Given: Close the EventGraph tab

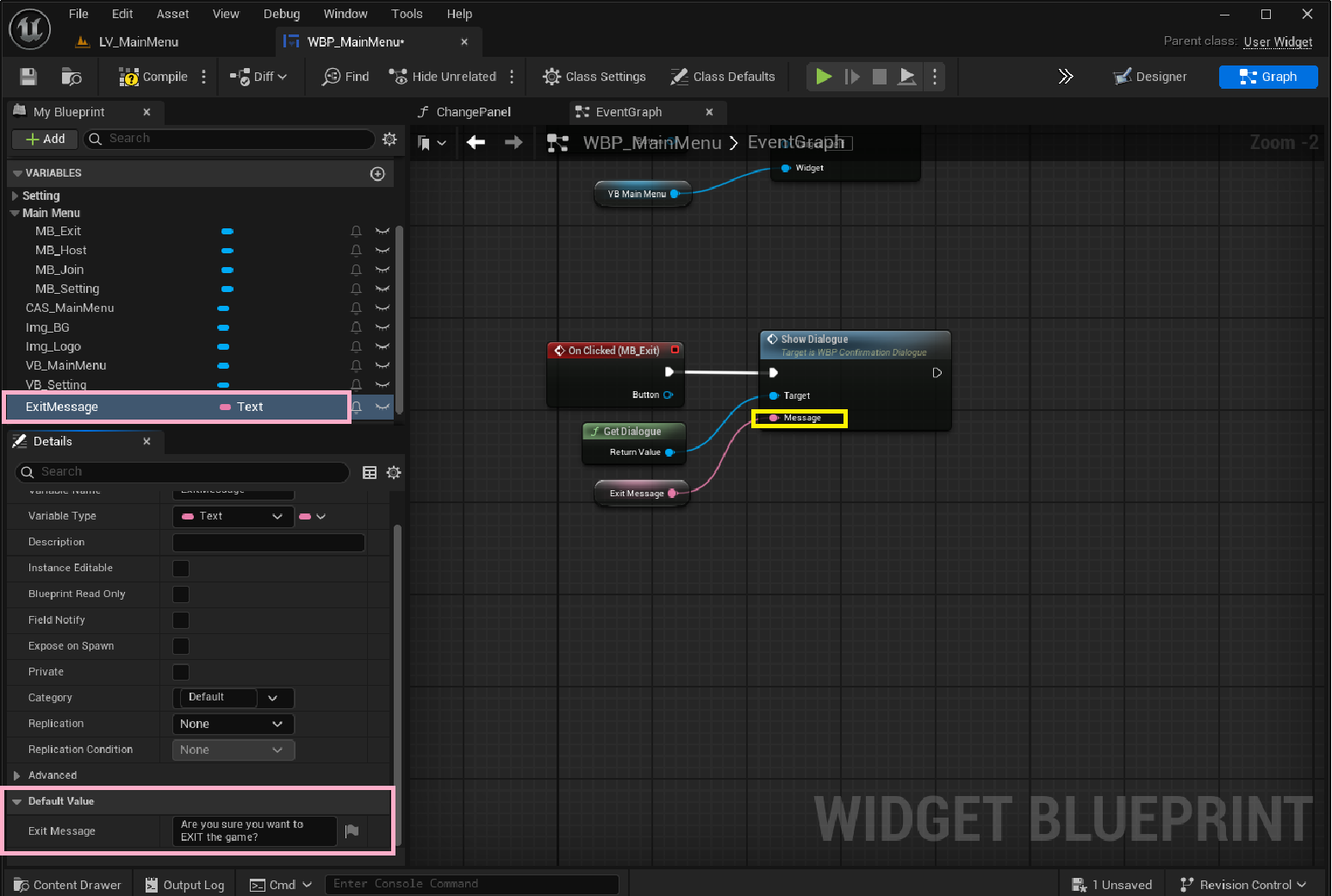Looking at the screenshot, I should tap(709, 112).
